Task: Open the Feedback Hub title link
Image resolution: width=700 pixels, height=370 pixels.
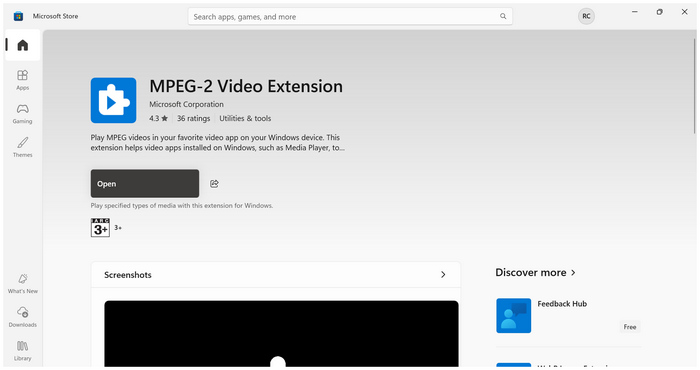Action: point(562,304)
